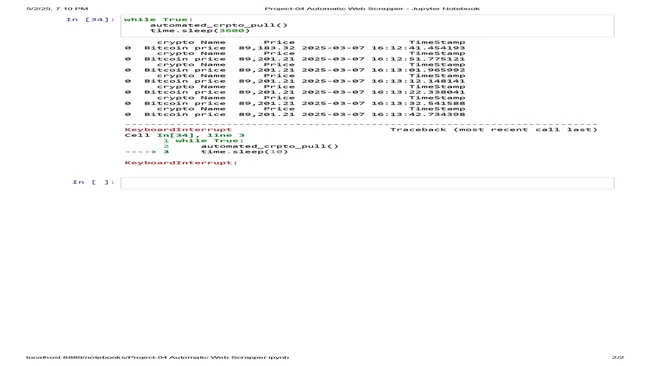Click the empty code cell input area
650x366 pixels.
coord(367,183)
